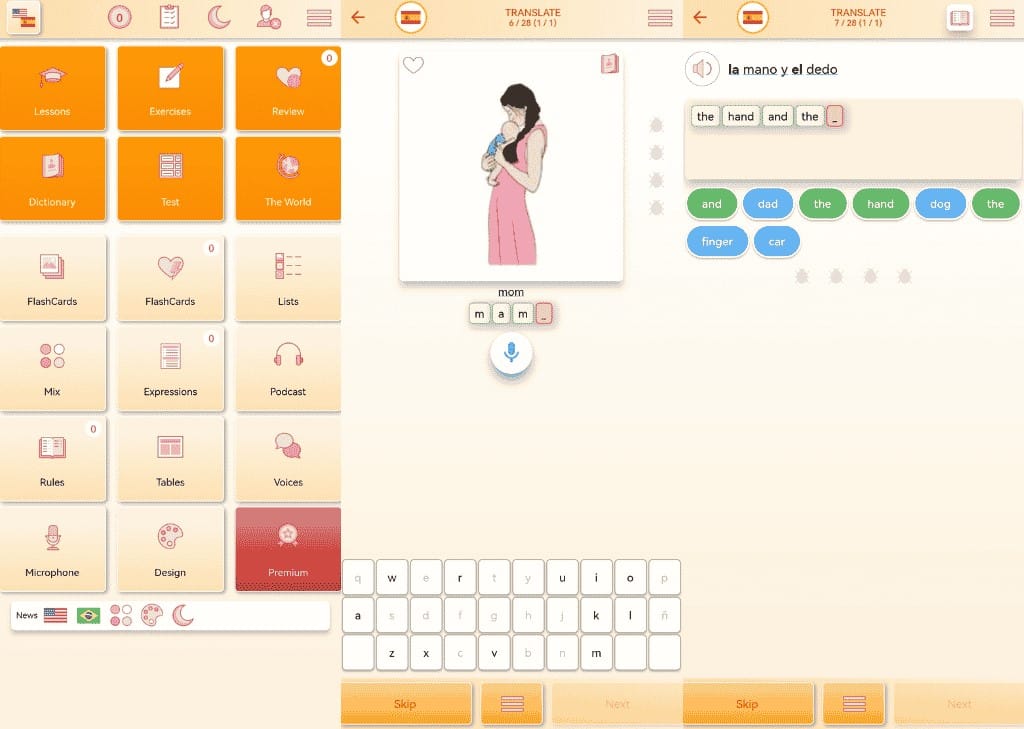
Task: Toggle the book icon in top right header
Action: [x=960, y=18]
